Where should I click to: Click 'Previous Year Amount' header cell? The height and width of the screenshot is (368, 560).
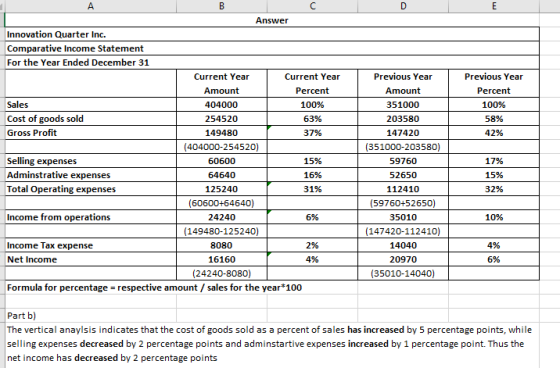pyautogui.click(x=403, y=83)
